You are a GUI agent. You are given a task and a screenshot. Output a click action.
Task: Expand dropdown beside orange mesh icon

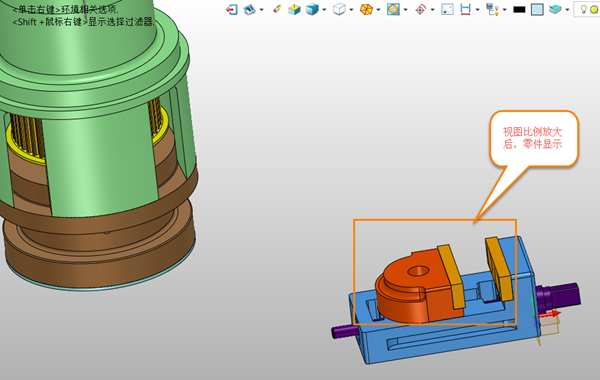click(378, 10)
